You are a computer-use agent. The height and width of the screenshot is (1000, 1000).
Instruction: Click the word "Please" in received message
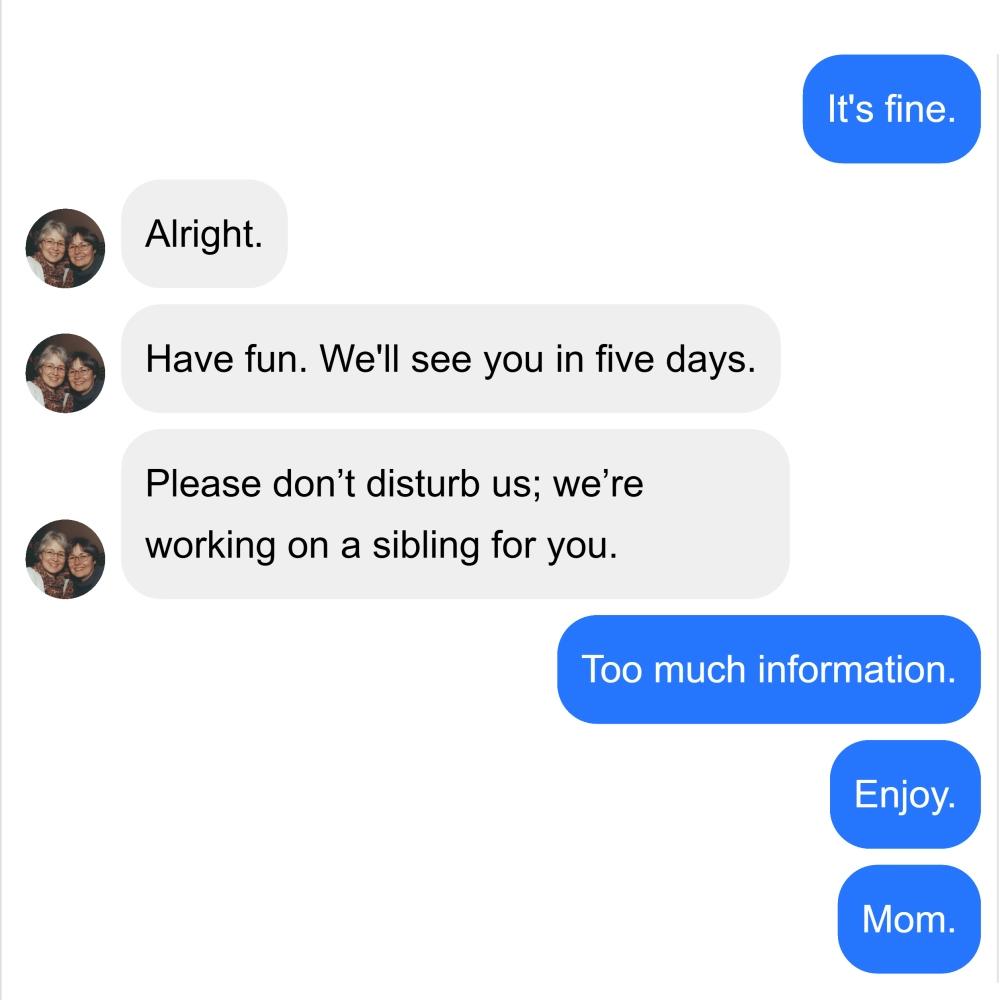point(203,483)
